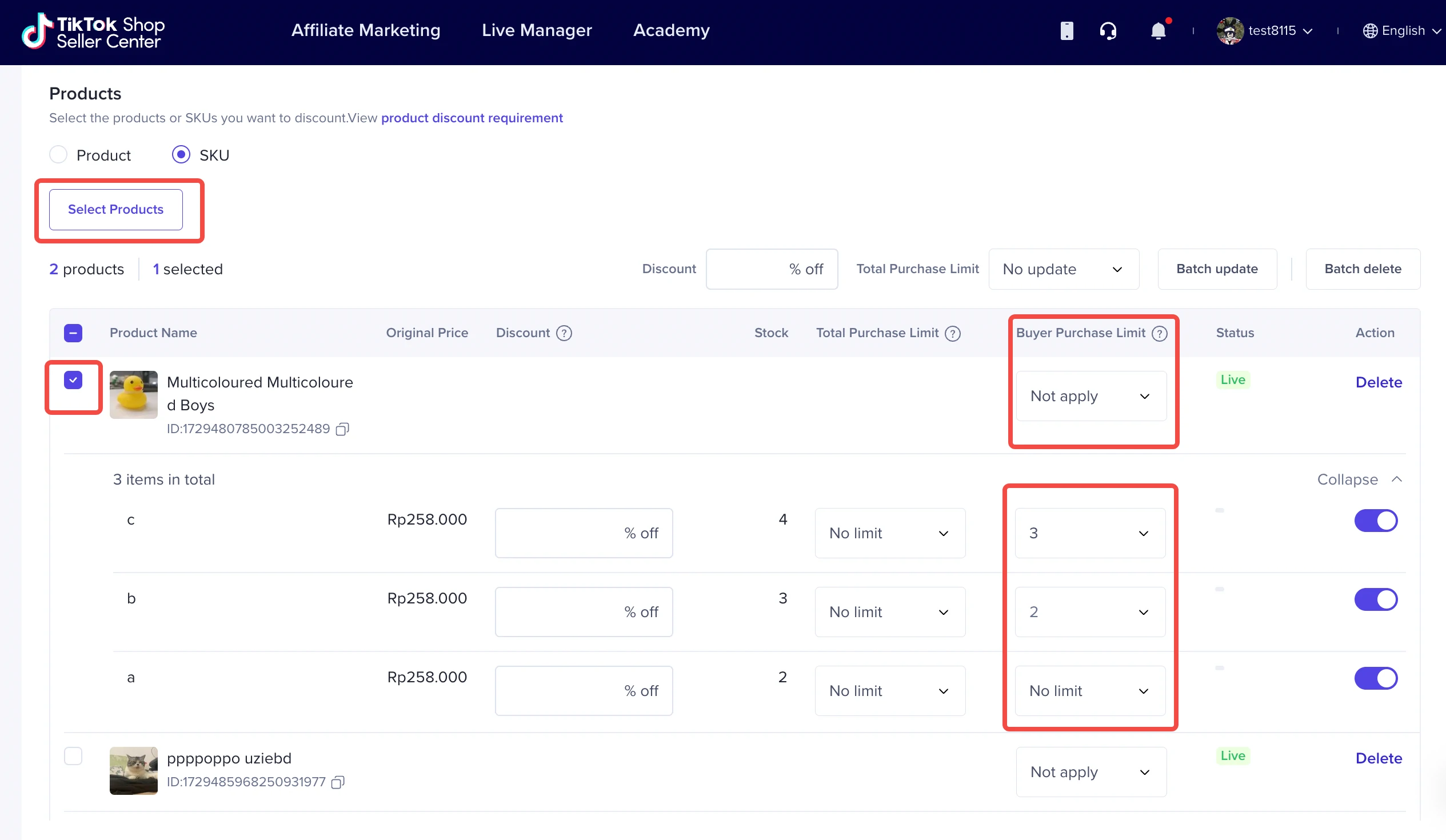Open the No update purchase limit dropdown
Viewport: 1446px width, 840px height.
click(x=1063, y=269)
